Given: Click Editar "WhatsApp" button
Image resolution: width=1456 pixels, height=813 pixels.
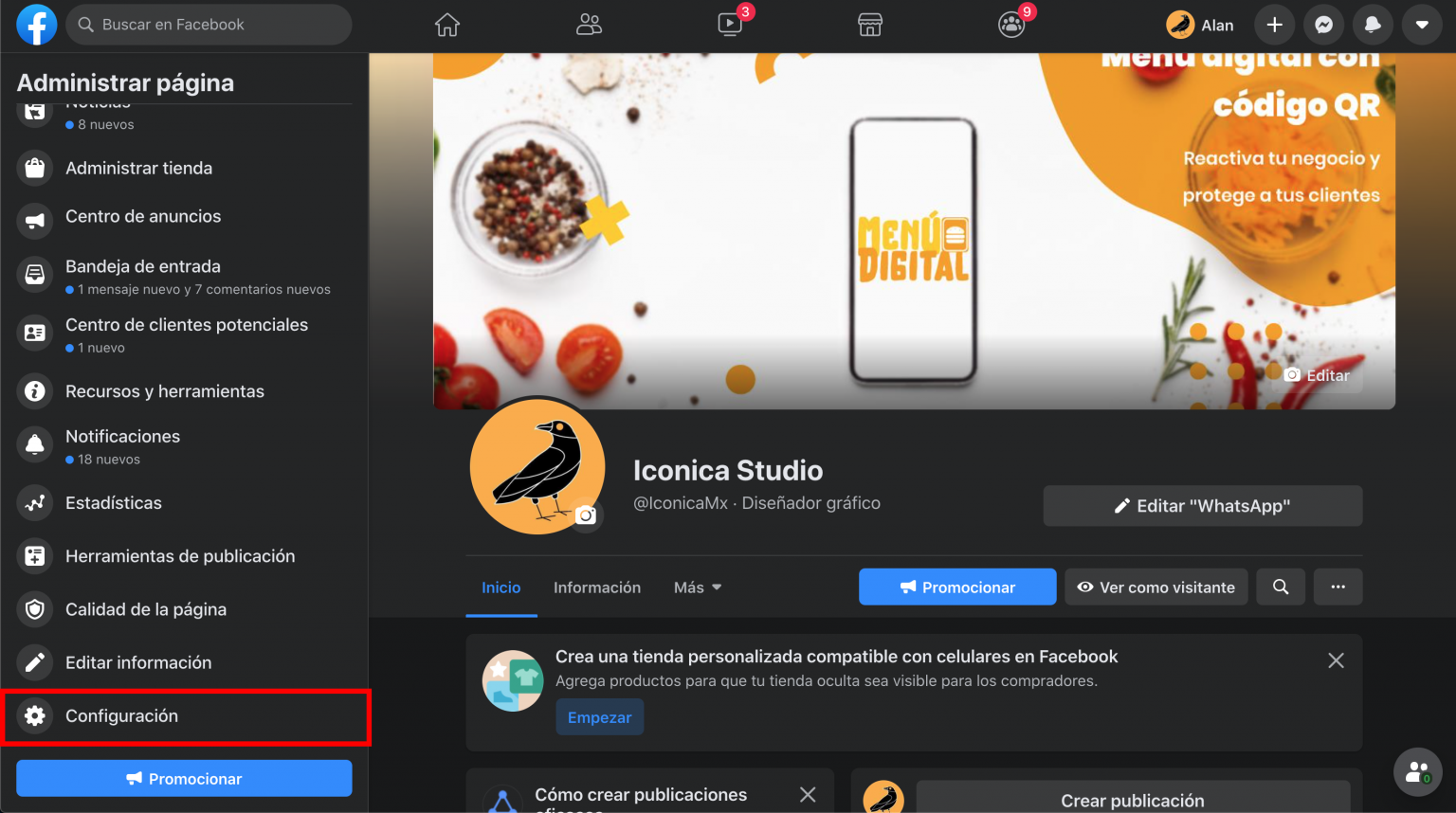Looking at the screenshot, I should pyautogui.click(x=1202, y=505).
